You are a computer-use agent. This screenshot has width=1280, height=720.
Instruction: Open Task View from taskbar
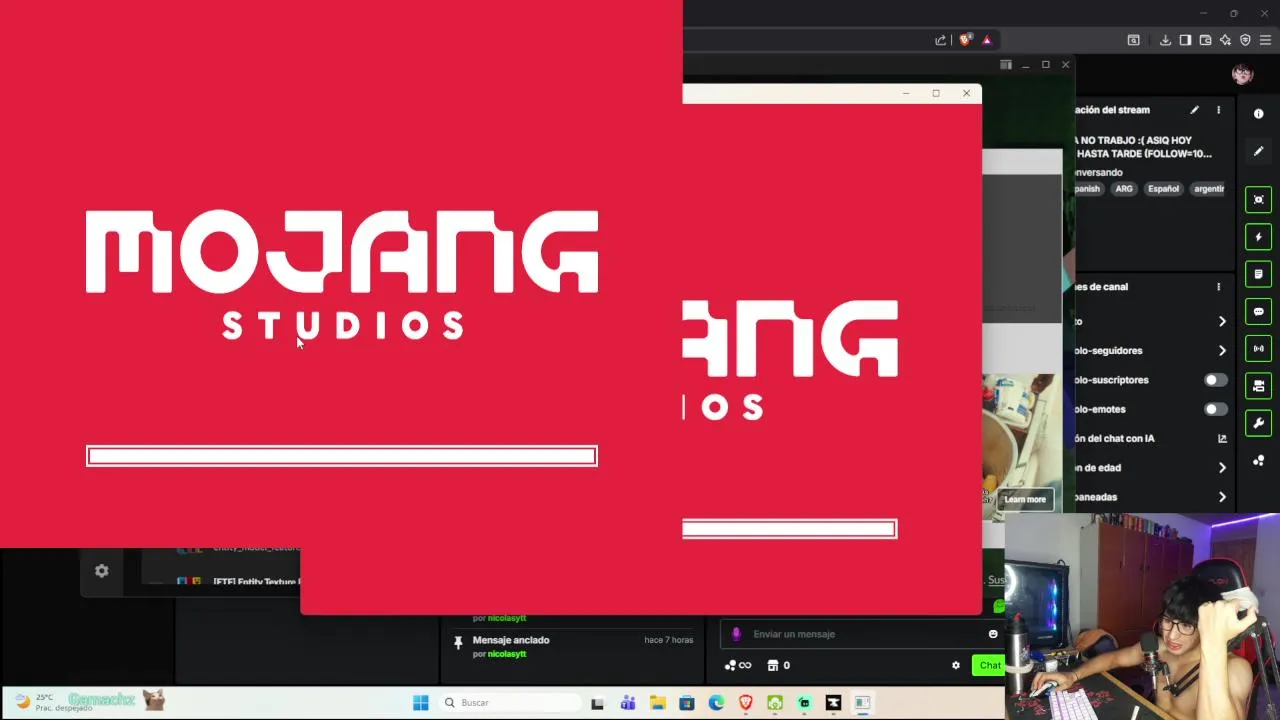[598, 703]
